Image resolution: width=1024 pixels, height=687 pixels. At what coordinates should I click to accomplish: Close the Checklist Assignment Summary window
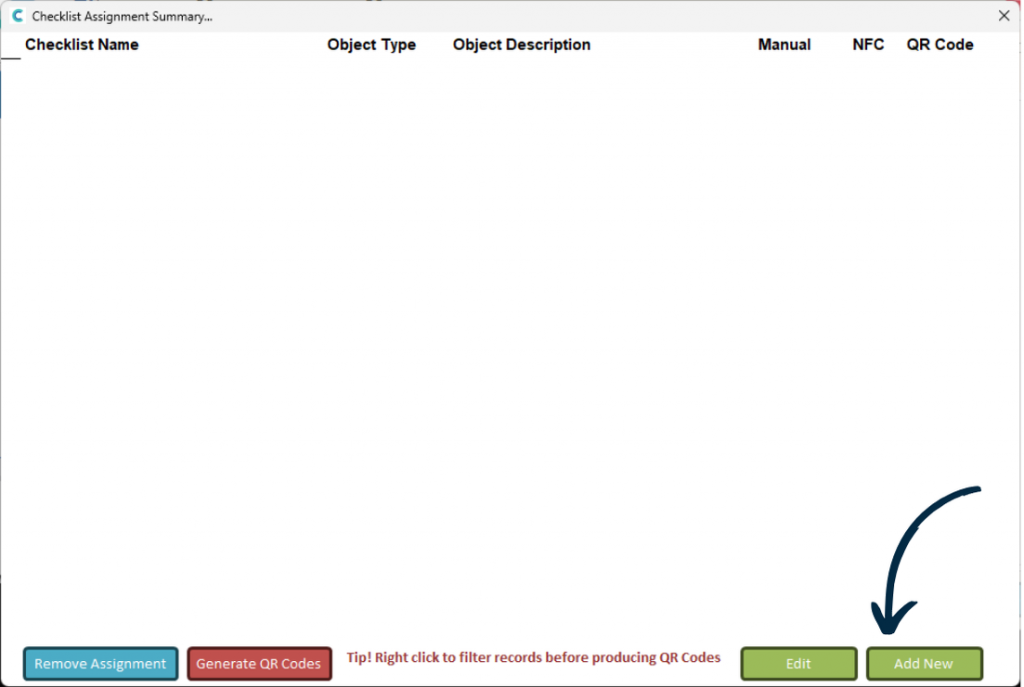pyautogui.click(x=1004, y=16)
